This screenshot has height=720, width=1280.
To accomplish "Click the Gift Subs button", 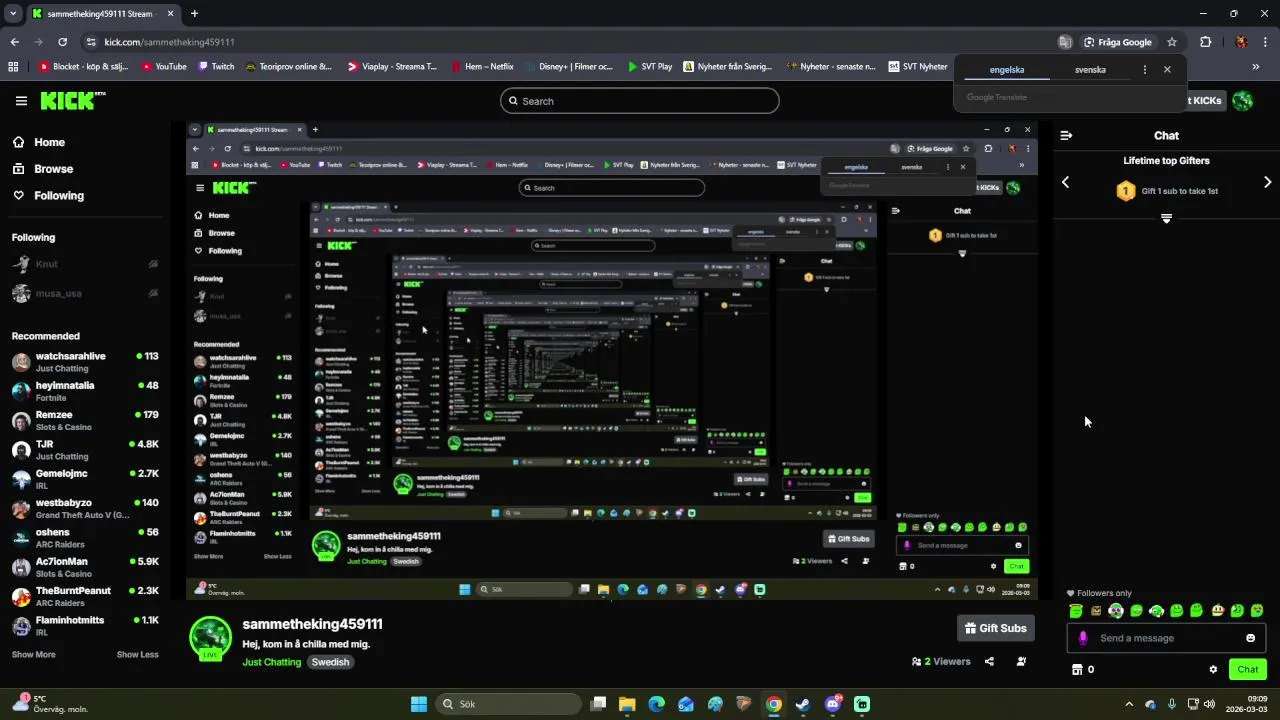I will (996, 628).
